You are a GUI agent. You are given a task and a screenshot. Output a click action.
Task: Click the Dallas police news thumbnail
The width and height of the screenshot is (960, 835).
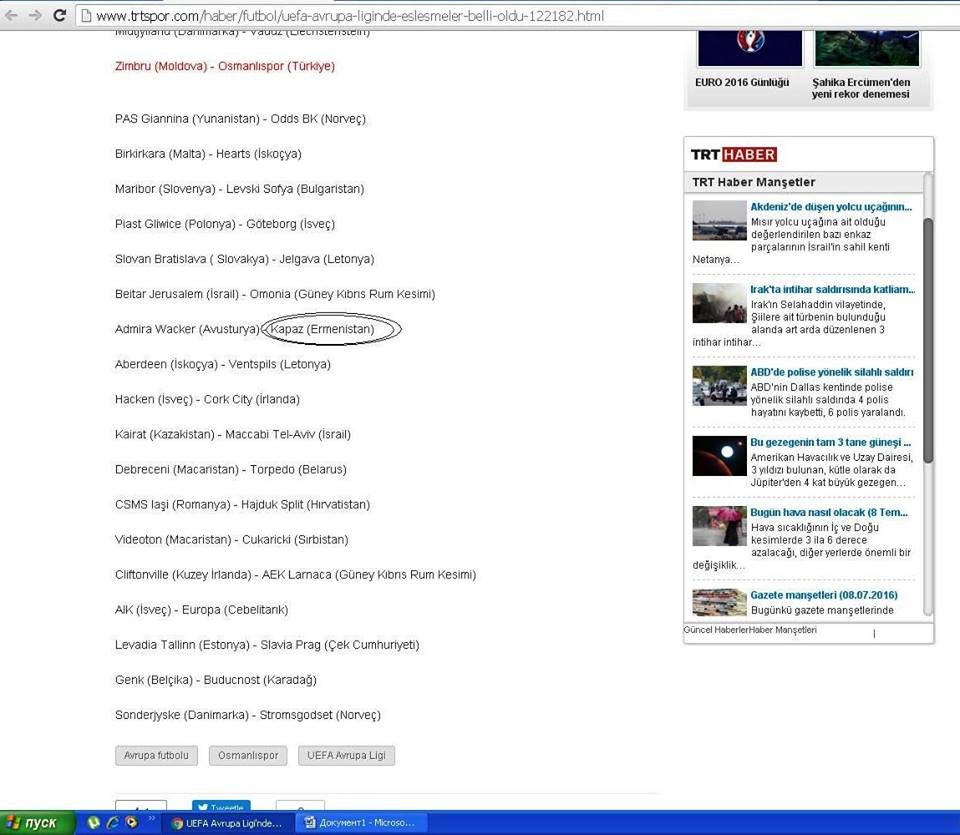click(719, 386)
